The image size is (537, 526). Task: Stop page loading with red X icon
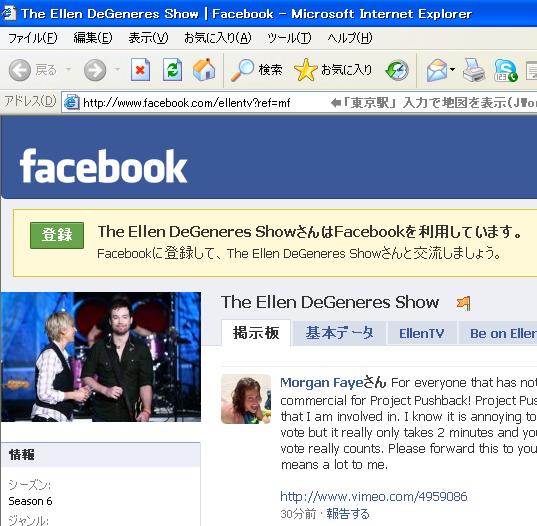point(140,70)
